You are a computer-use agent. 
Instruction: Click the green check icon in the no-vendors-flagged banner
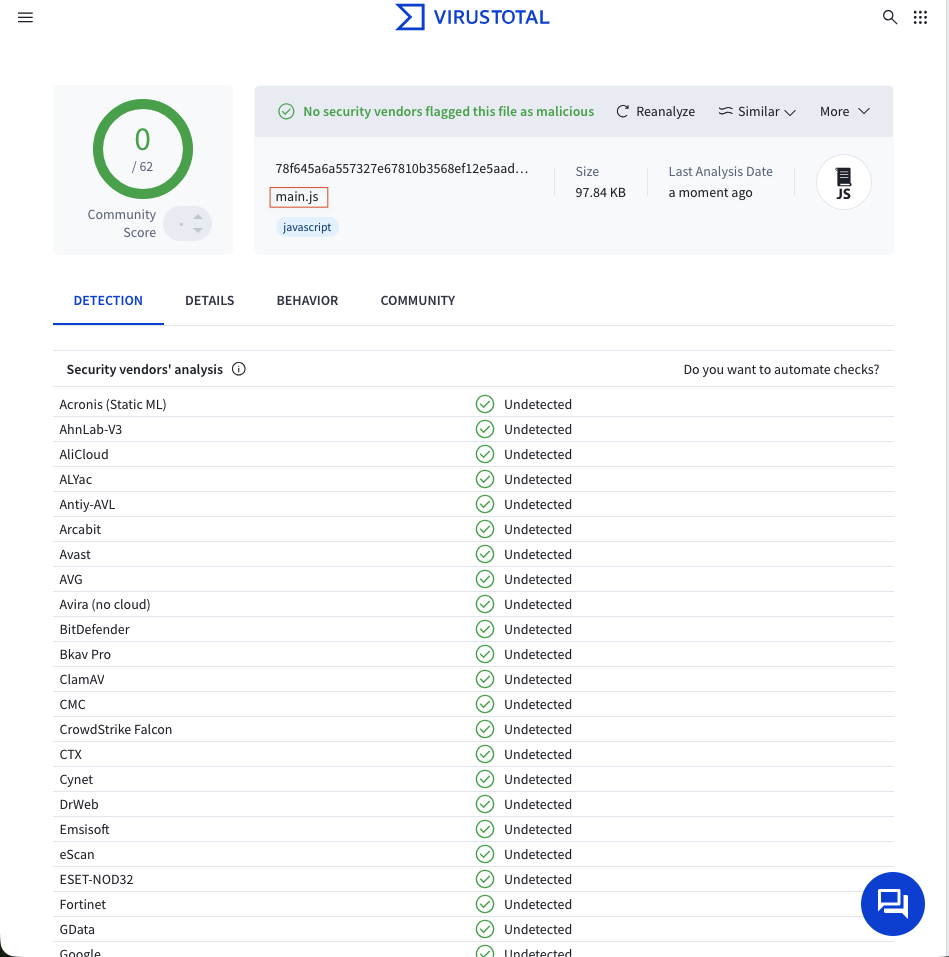click(286, 111)
